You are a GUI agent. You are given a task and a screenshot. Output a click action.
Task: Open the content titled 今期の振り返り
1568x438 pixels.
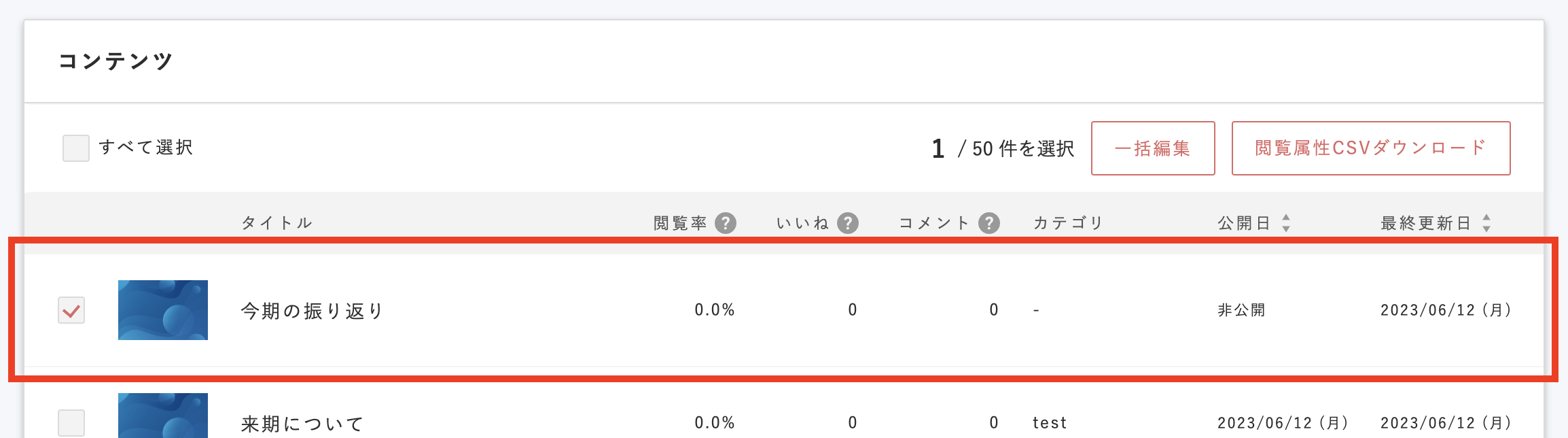pos(310,310)
